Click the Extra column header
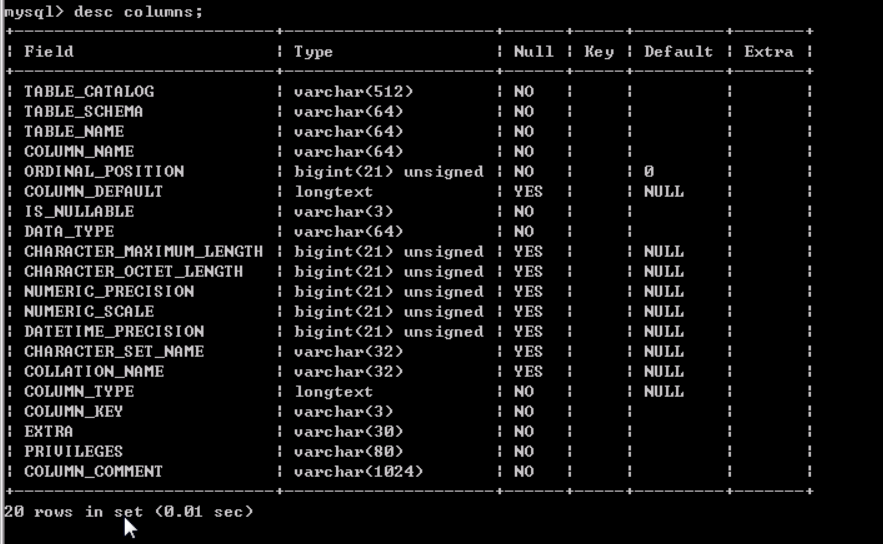The image size is (883, 544). tap(769, 52)
